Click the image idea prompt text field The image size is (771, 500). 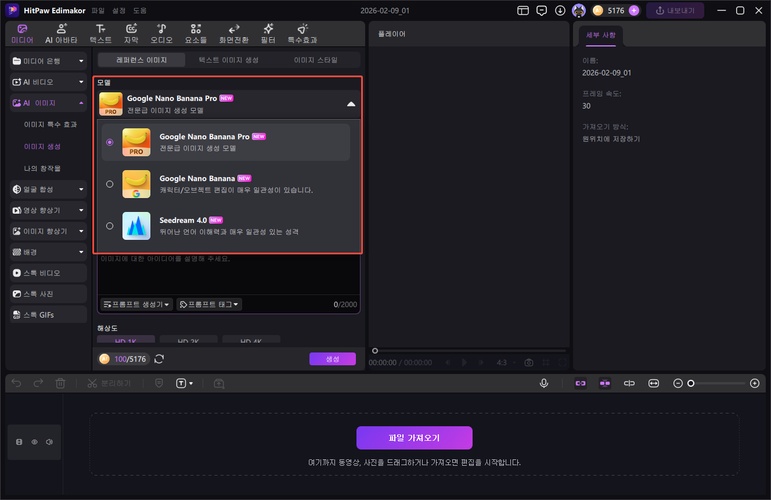[x=229, y=274]
